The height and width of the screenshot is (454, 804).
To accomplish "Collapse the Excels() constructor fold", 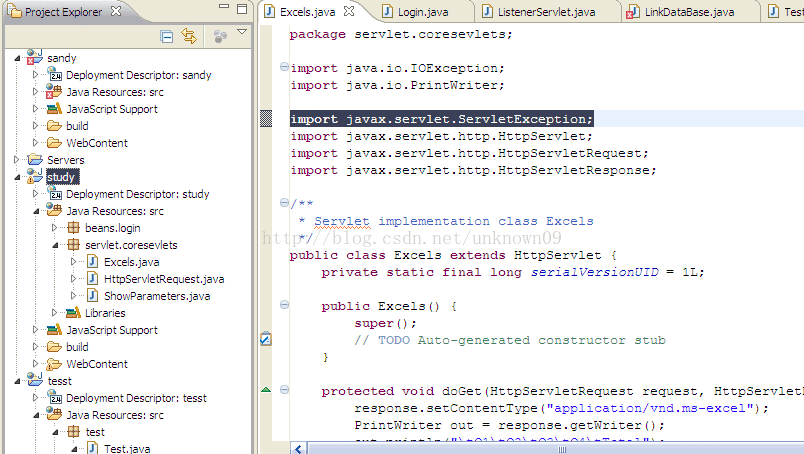I will [284, 305].
